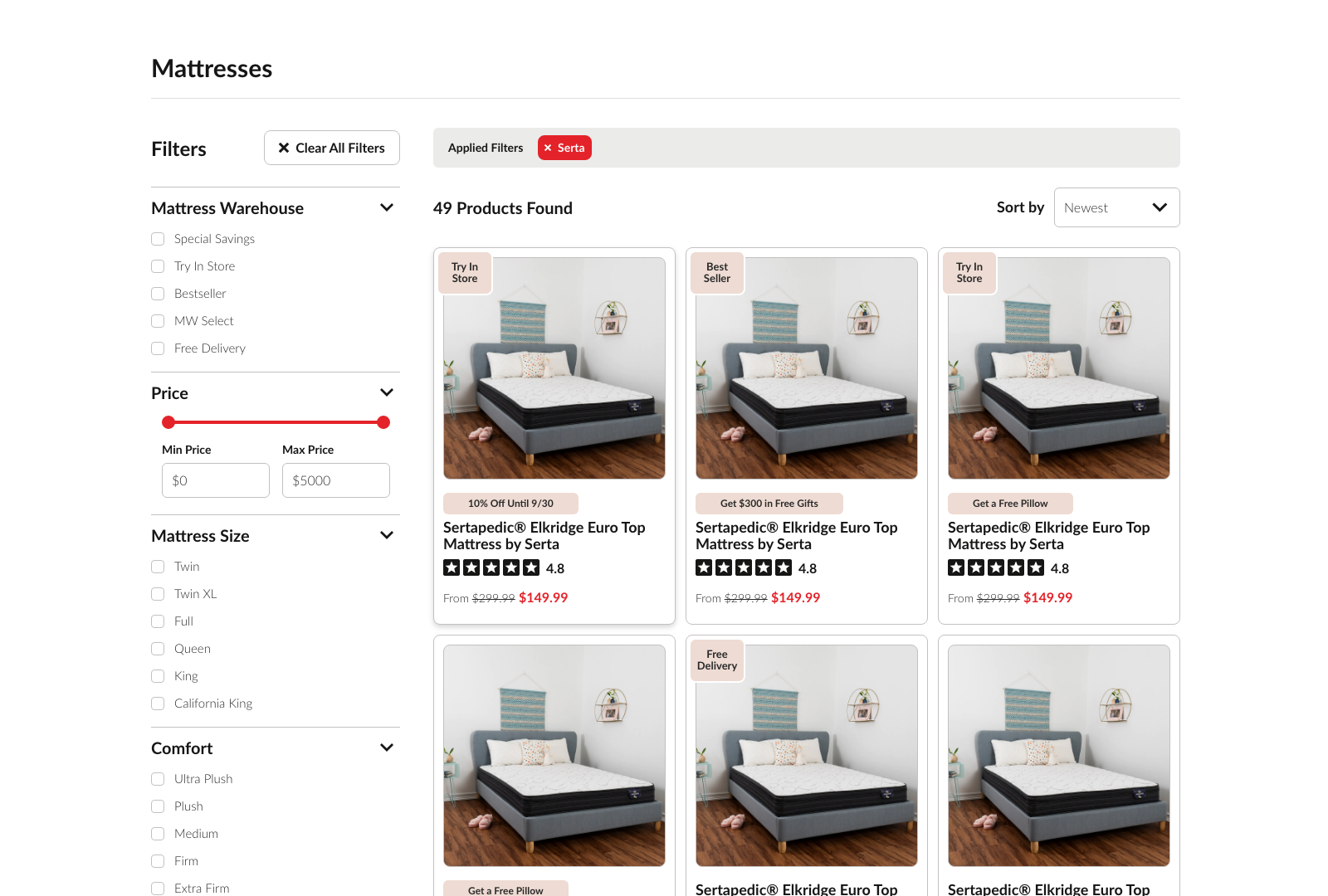
Task: Open the Sort by Newest dropdown
Action: pyautogui.click(x=1116, y=207)
